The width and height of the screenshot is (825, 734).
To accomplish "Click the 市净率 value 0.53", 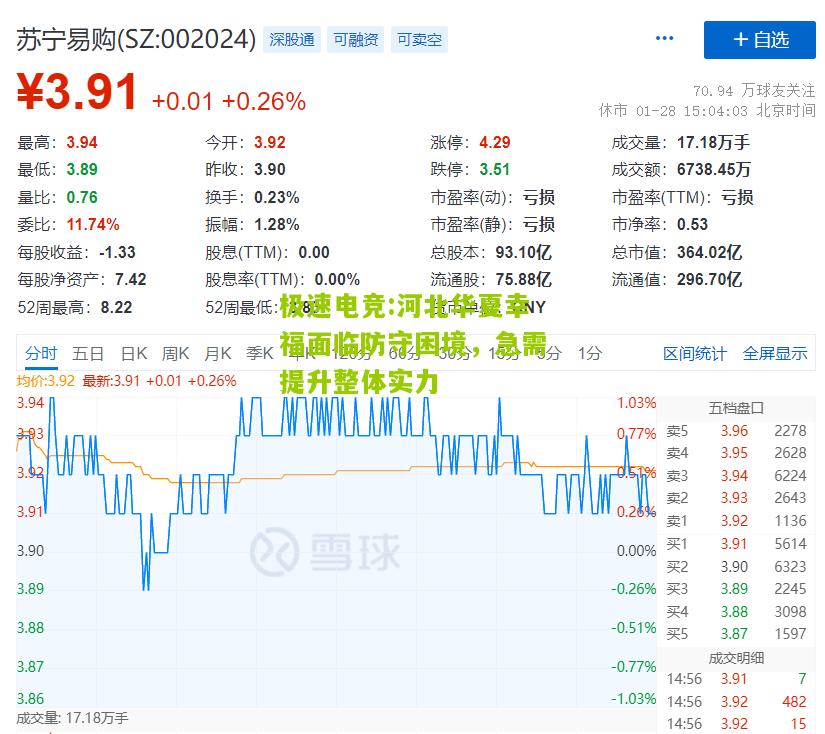I will click(692, 225).
